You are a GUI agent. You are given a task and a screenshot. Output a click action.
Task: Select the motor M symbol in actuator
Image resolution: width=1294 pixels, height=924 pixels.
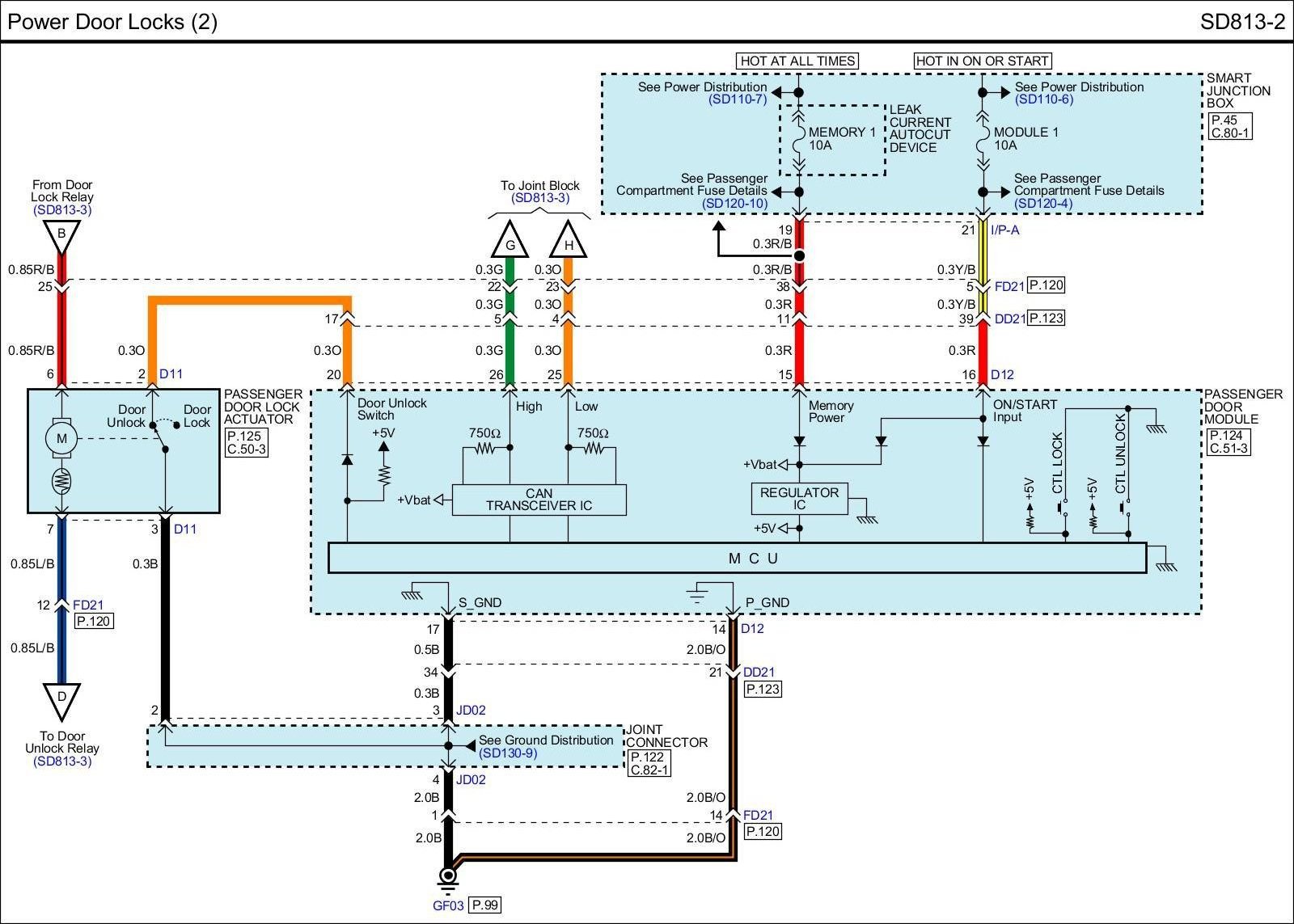(x=61, y=439)
